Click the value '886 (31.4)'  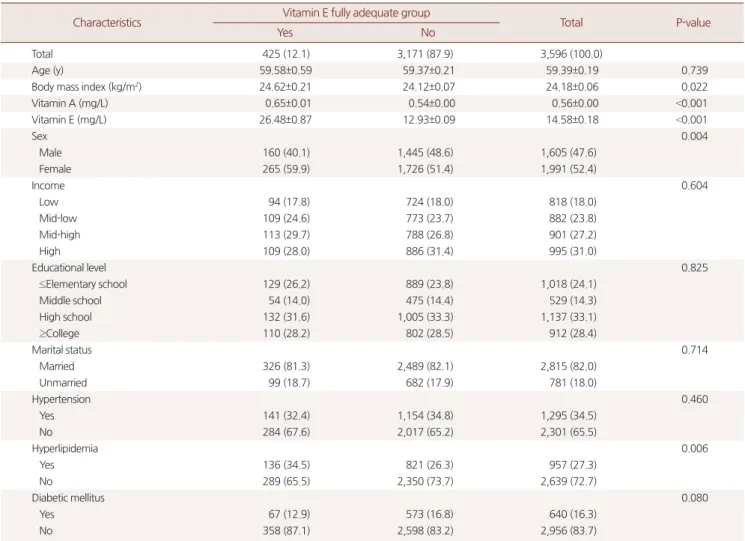coord(430,251)
